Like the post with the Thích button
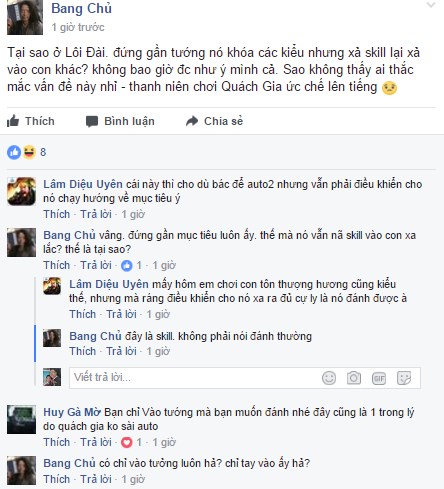Image resolution: width=444 pixels, height=489 pixels. pyautogui.click(x=31, y=121)
